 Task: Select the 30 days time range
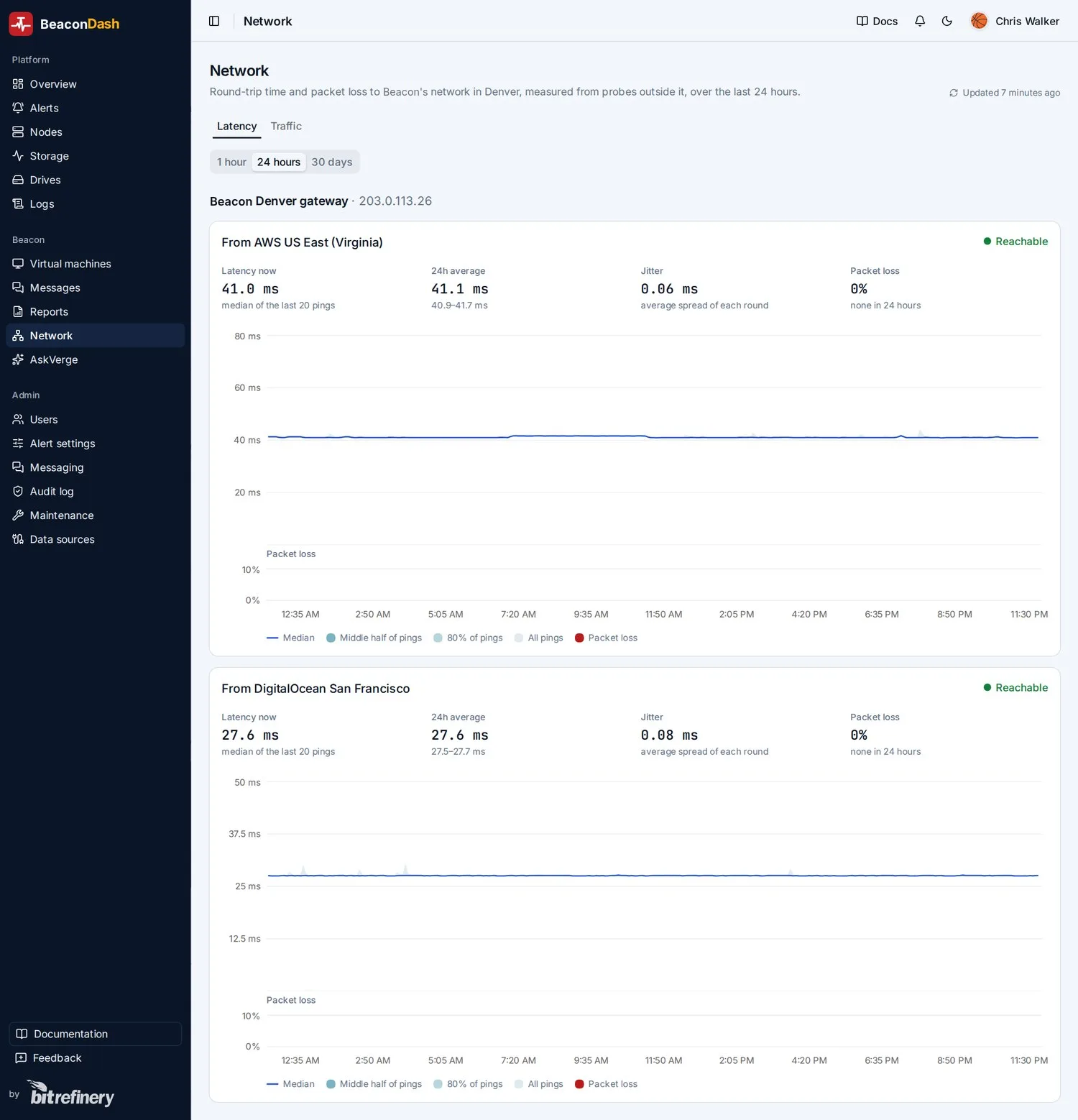[332, 162]
